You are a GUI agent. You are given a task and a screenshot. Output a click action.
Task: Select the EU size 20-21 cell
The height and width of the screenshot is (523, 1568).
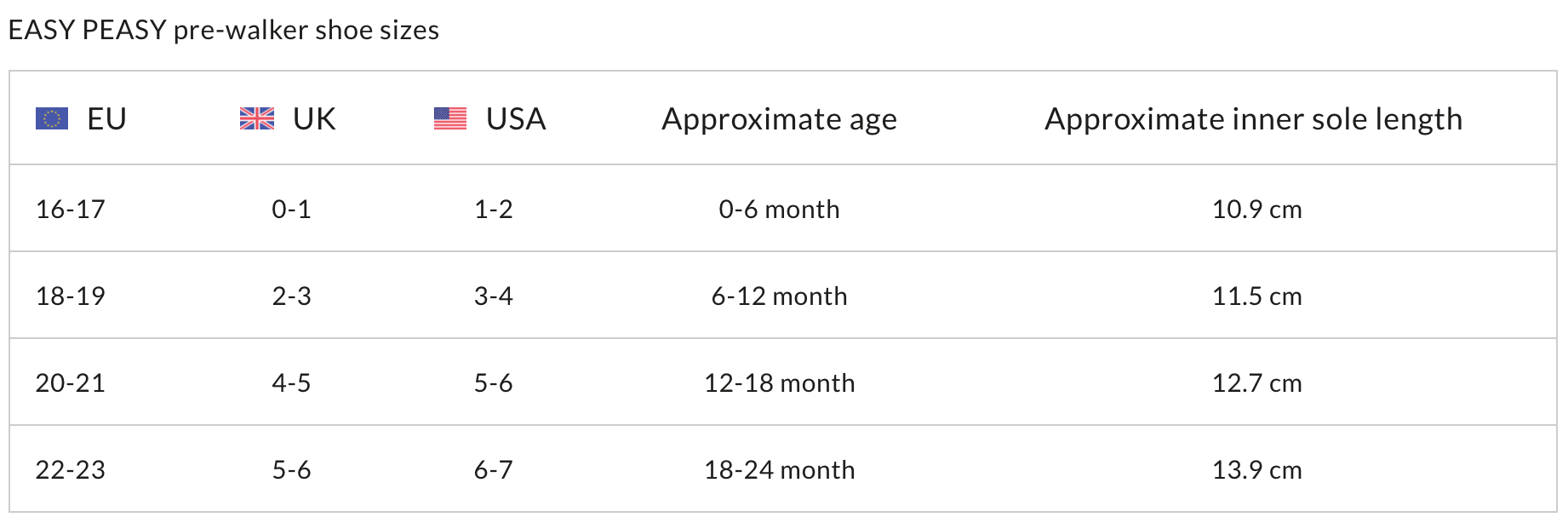(x=71, y=383)
